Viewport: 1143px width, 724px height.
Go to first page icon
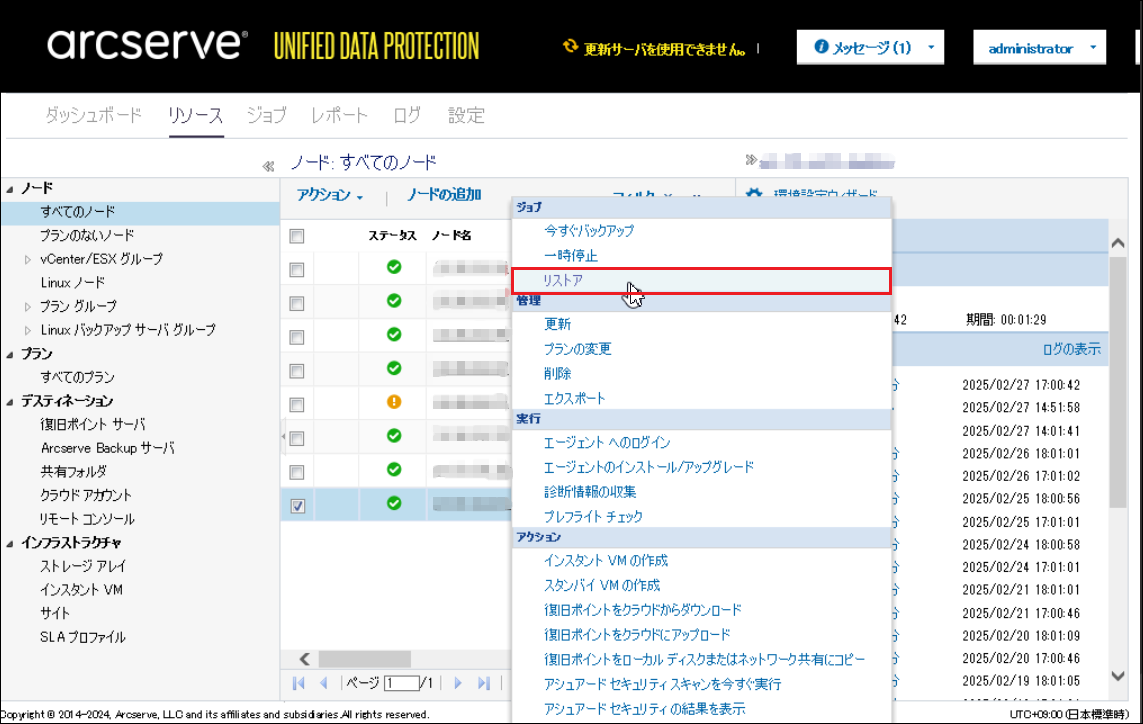pyautogui.click(x=298, y=683)
